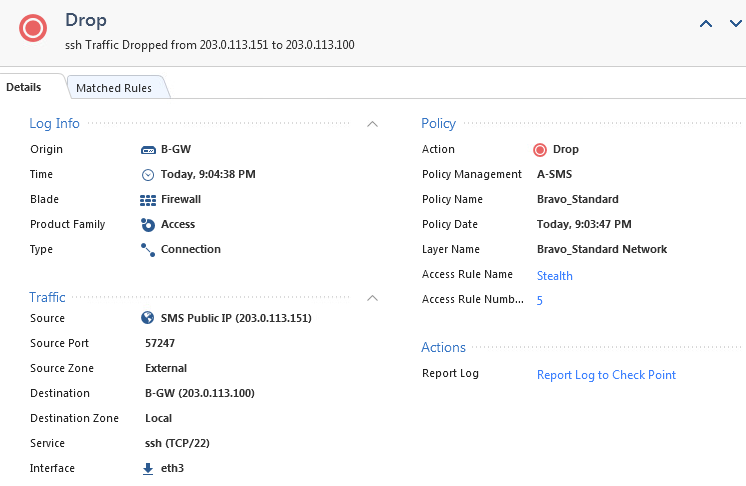Viewport: 746px width, 486px height.
Task: Select the Log Info section heading
Action: tap(54, 124)
